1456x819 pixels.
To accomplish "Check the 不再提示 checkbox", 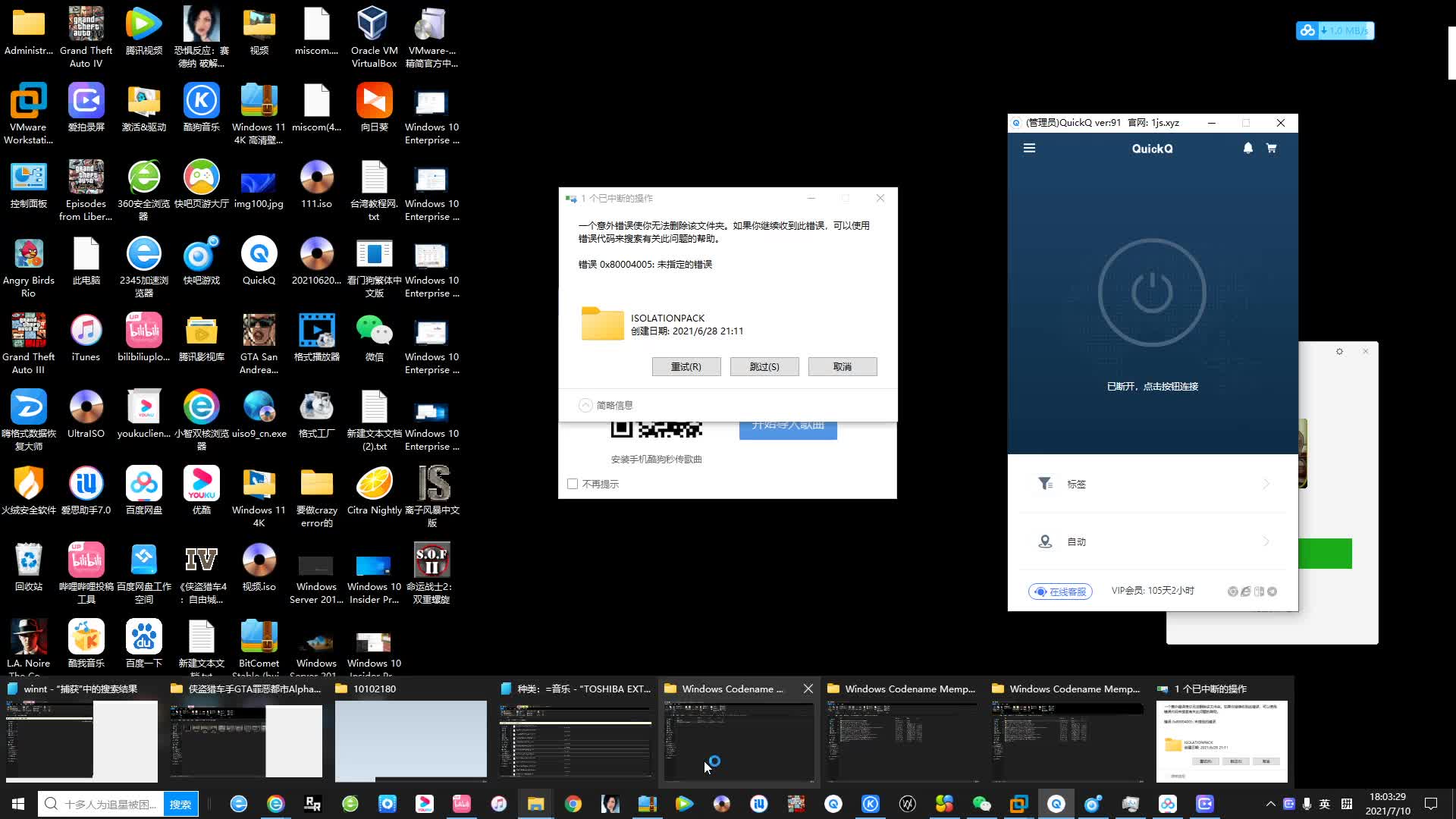I will [573, 484].
